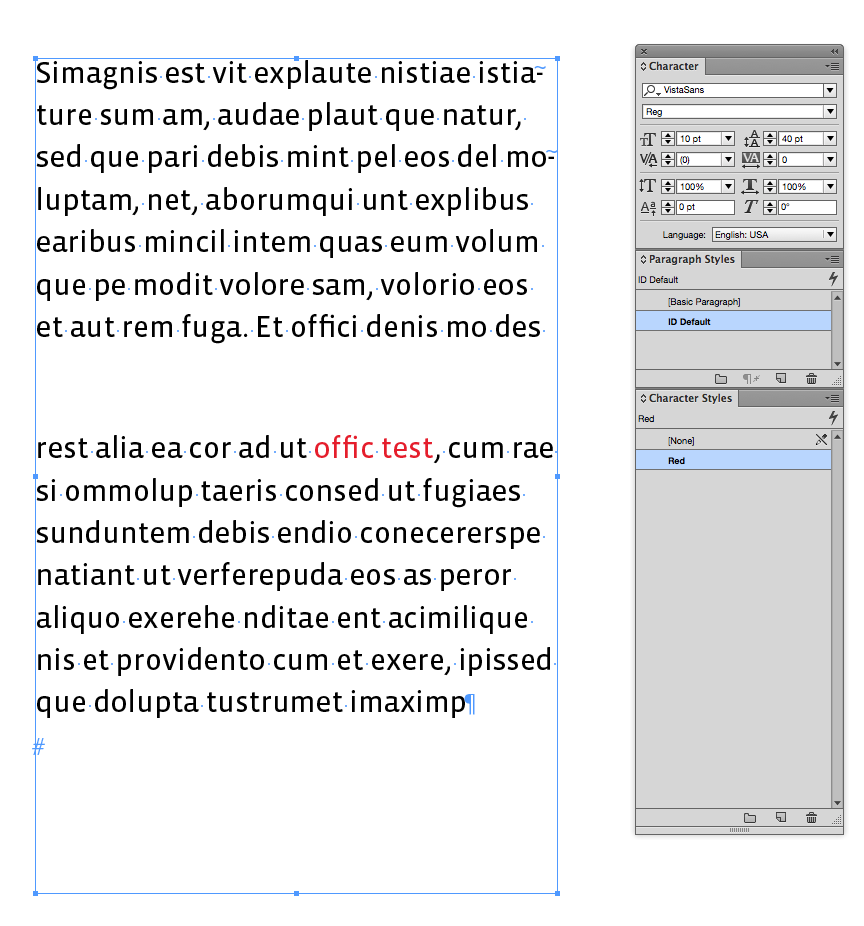Click the font search magnifier icon
Viewport: 864px width, 926px height.
[x=651, y=90]
